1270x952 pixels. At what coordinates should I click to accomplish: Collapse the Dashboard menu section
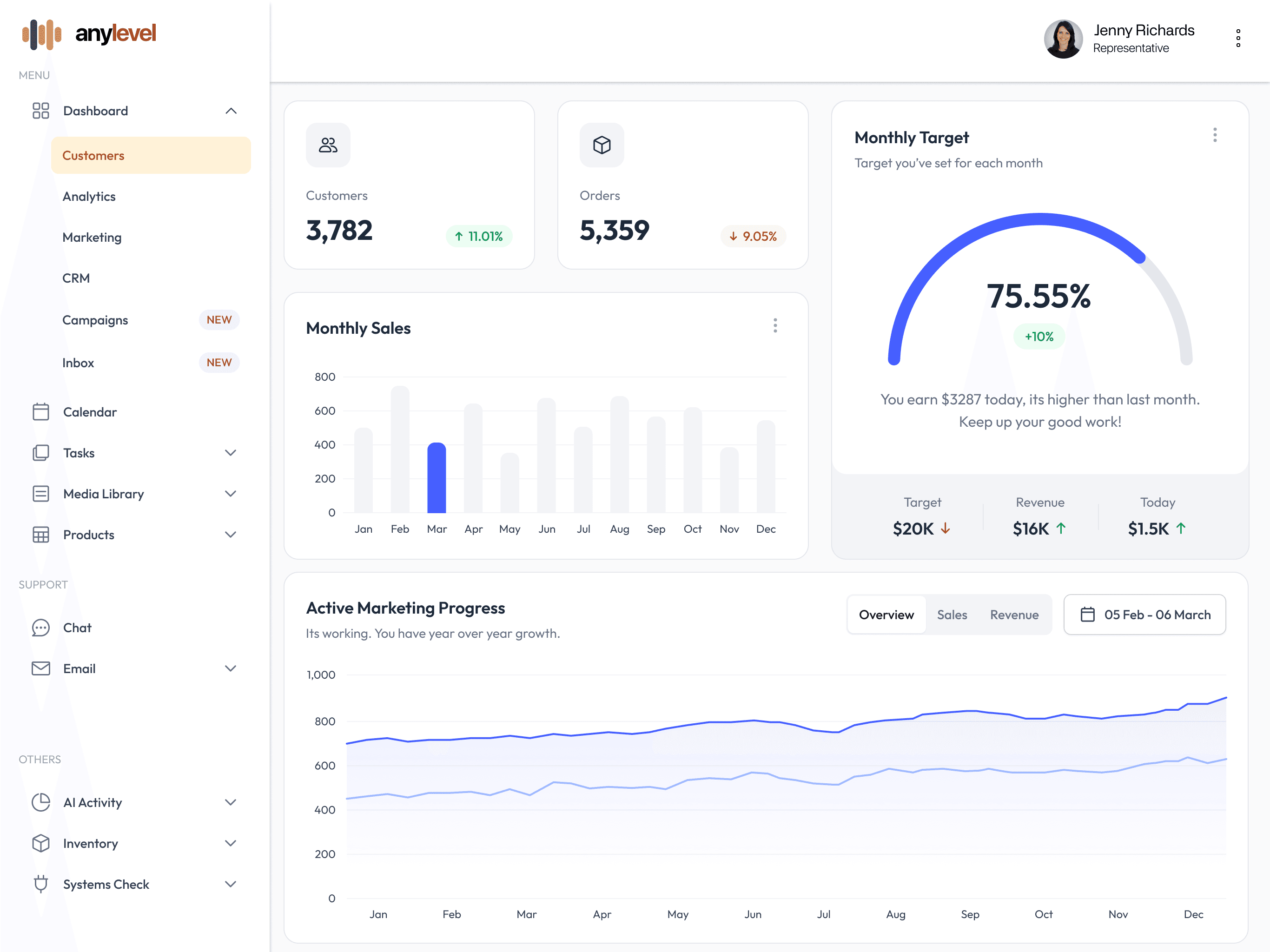(x=231, y=111)
